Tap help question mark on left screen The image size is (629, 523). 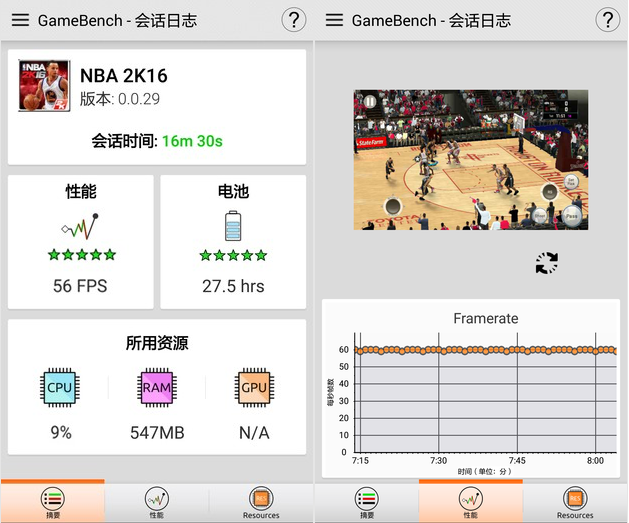pos(294,20)
